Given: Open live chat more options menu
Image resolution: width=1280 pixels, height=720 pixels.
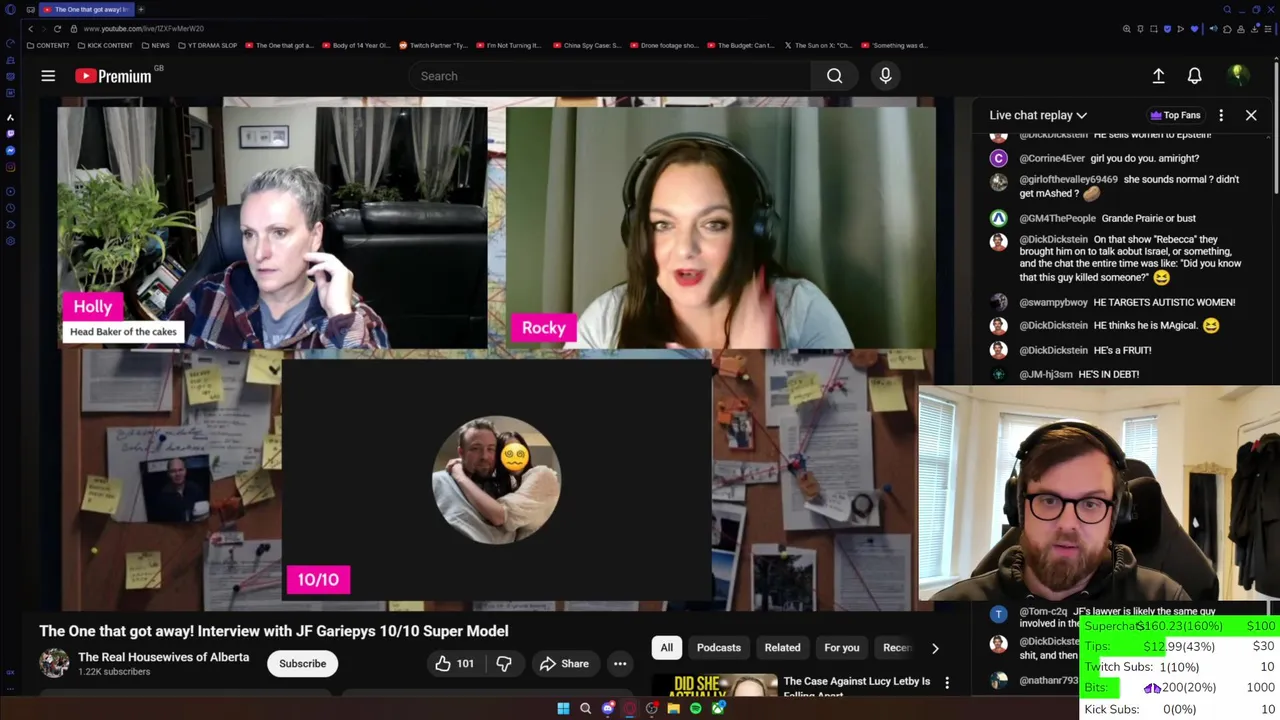Looking at the screenshot, I should [1221, 115].
